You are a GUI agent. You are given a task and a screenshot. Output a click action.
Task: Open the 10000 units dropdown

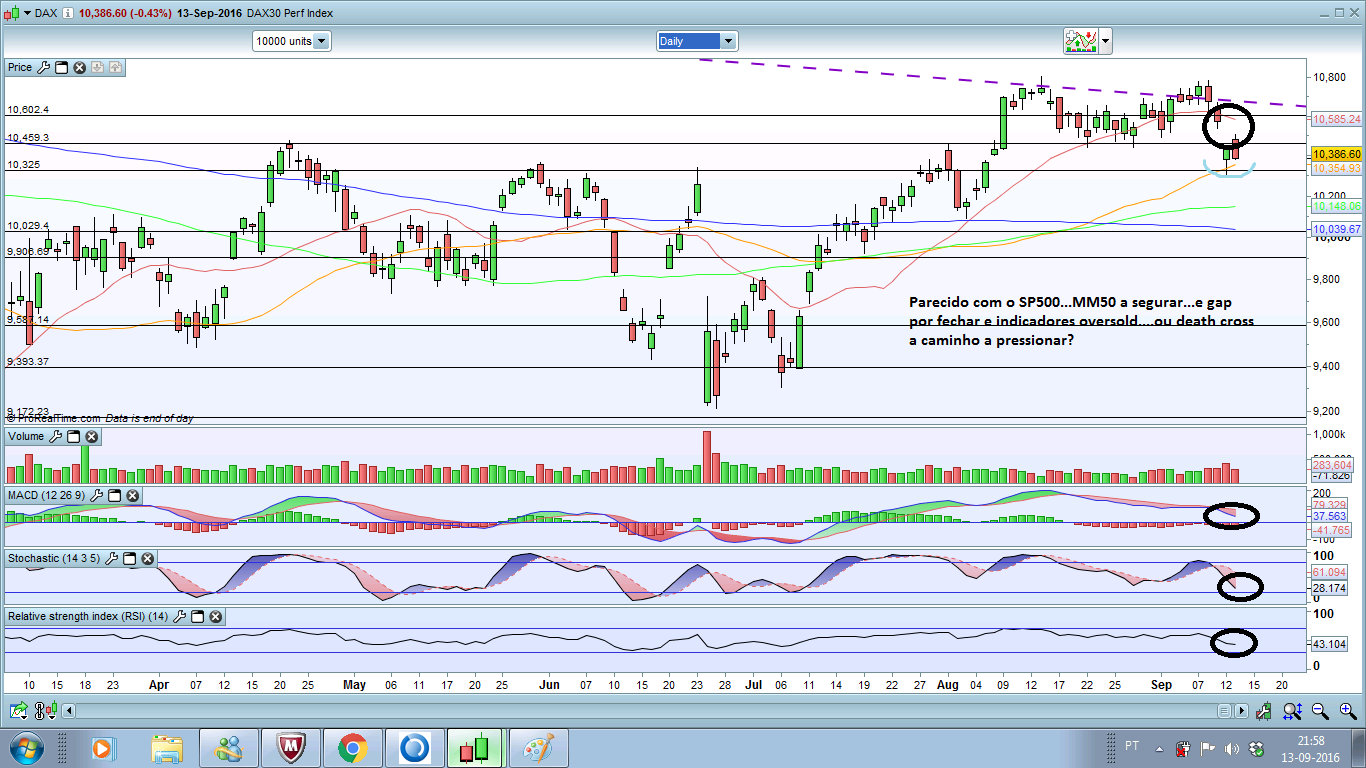coord(292,41)
